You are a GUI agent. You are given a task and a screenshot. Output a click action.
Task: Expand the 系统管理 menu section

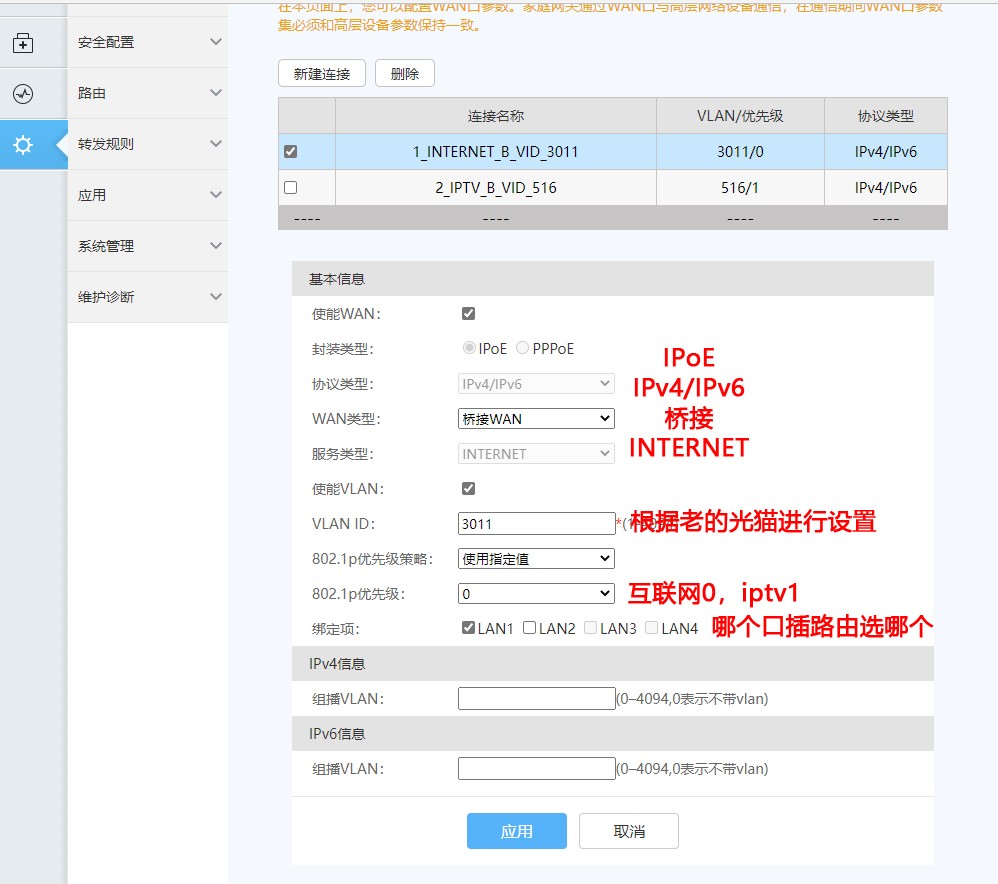click(x=147, y=246)
